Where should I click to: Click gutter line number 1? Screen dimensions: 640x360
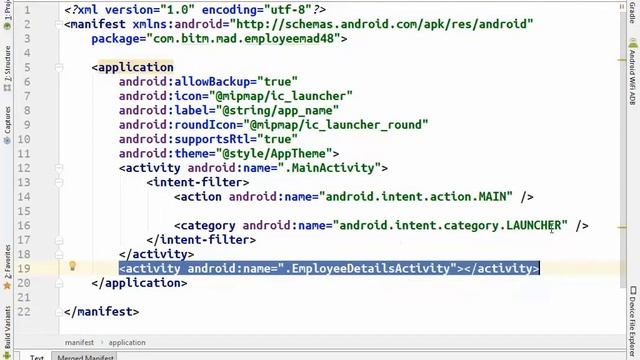[x=27, y=10]
